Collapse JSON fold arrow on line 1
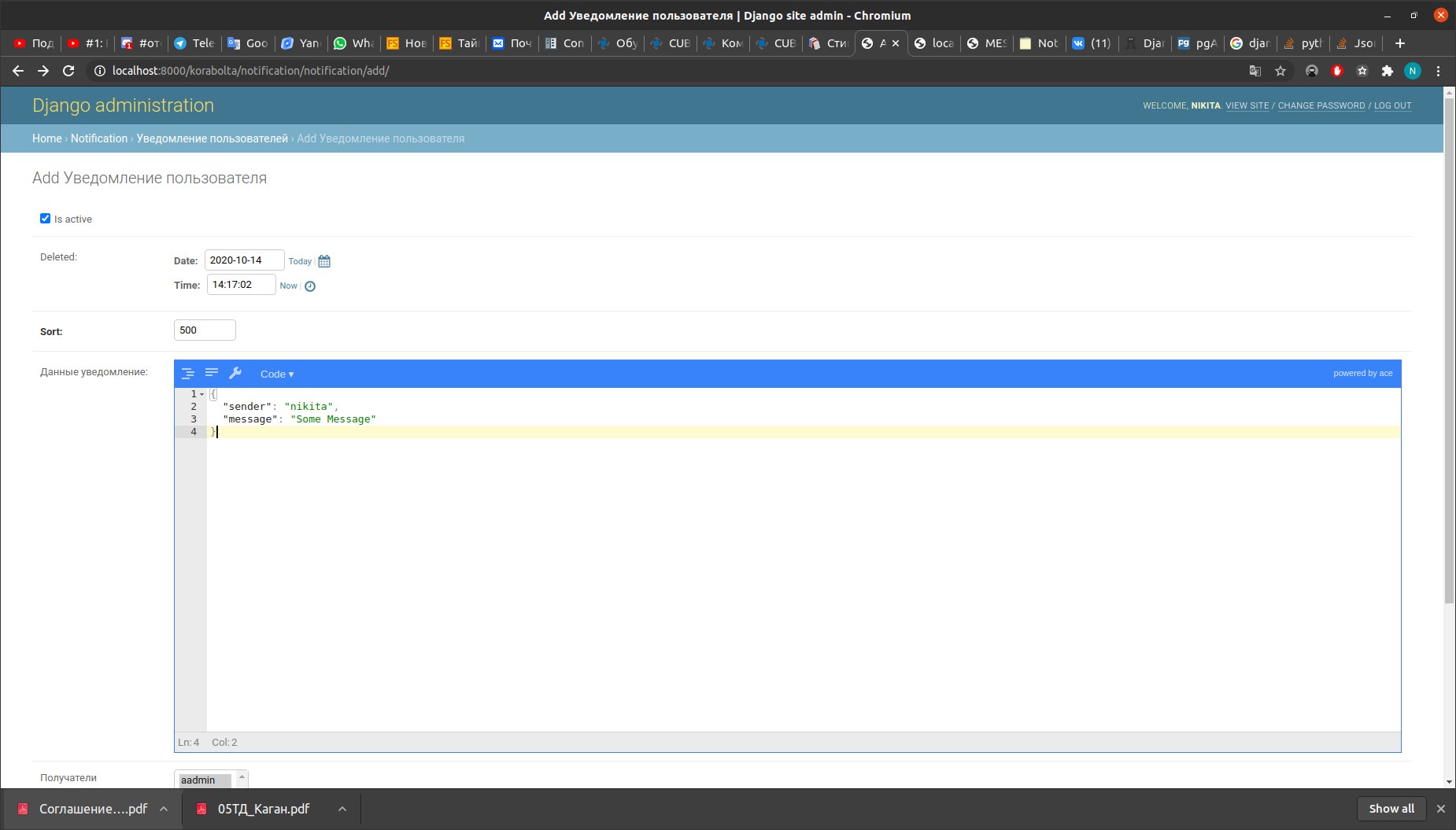1456x830 pixels. [202, 394]
